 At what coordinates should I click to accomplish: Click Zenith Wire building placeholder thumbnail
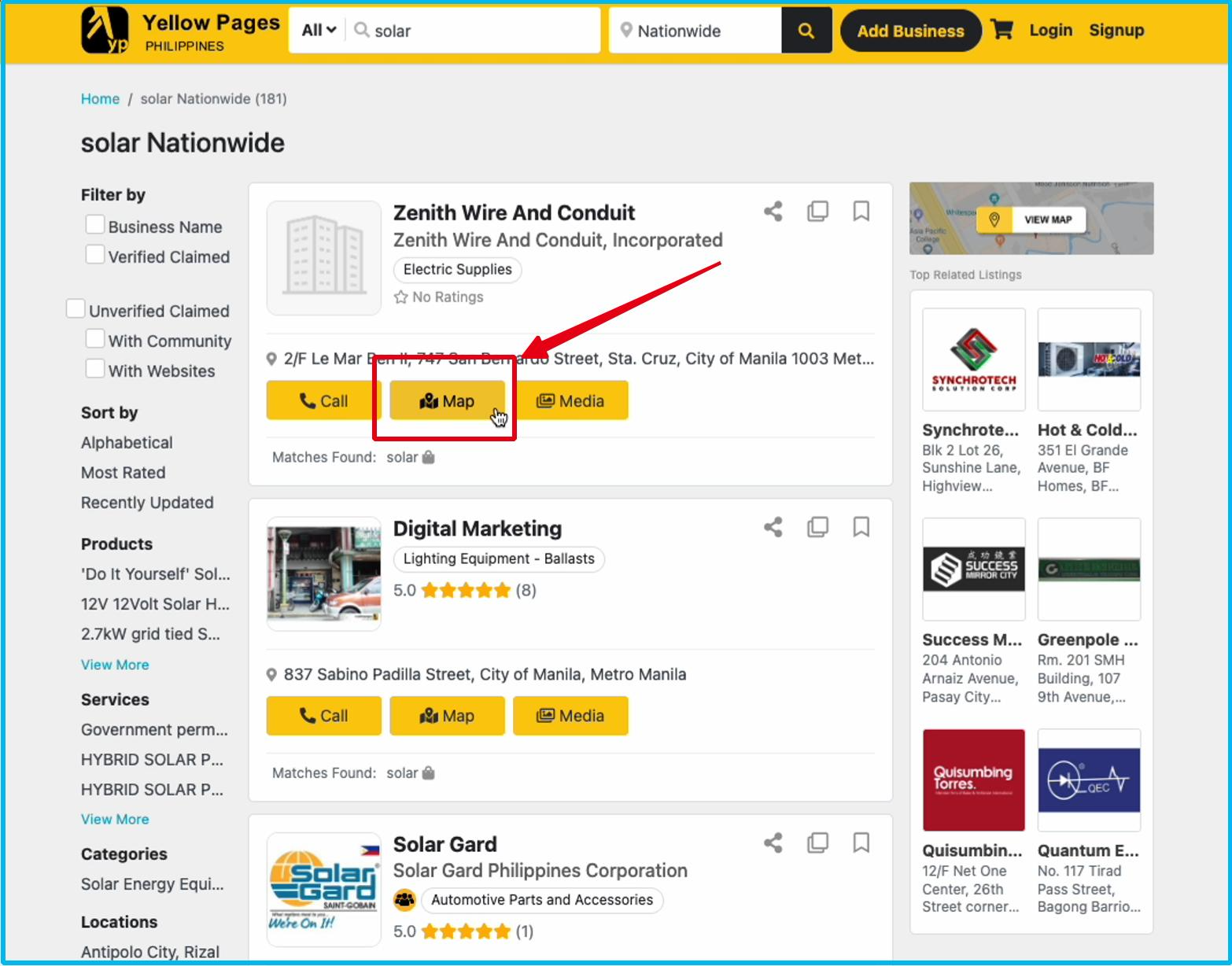point(324,258)
